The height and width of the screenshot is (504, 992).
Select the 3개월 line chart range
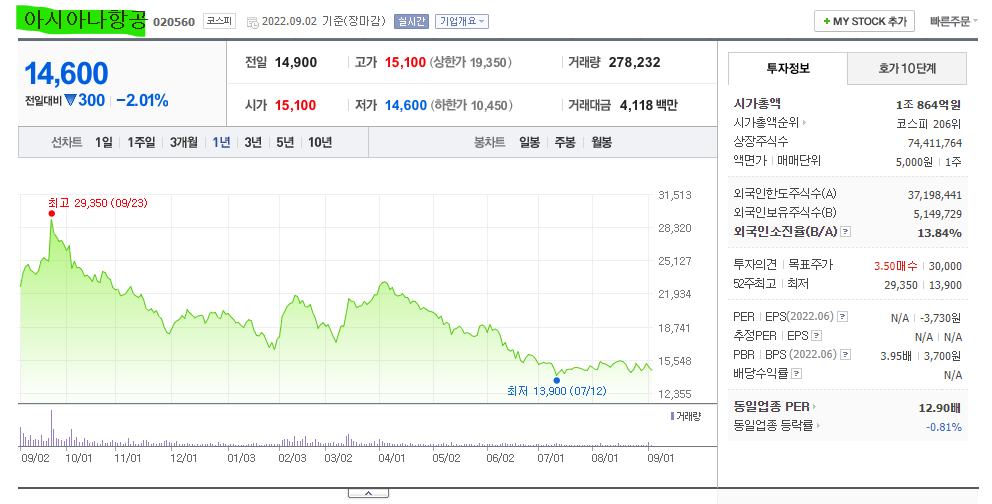click(x=183, y=142)
